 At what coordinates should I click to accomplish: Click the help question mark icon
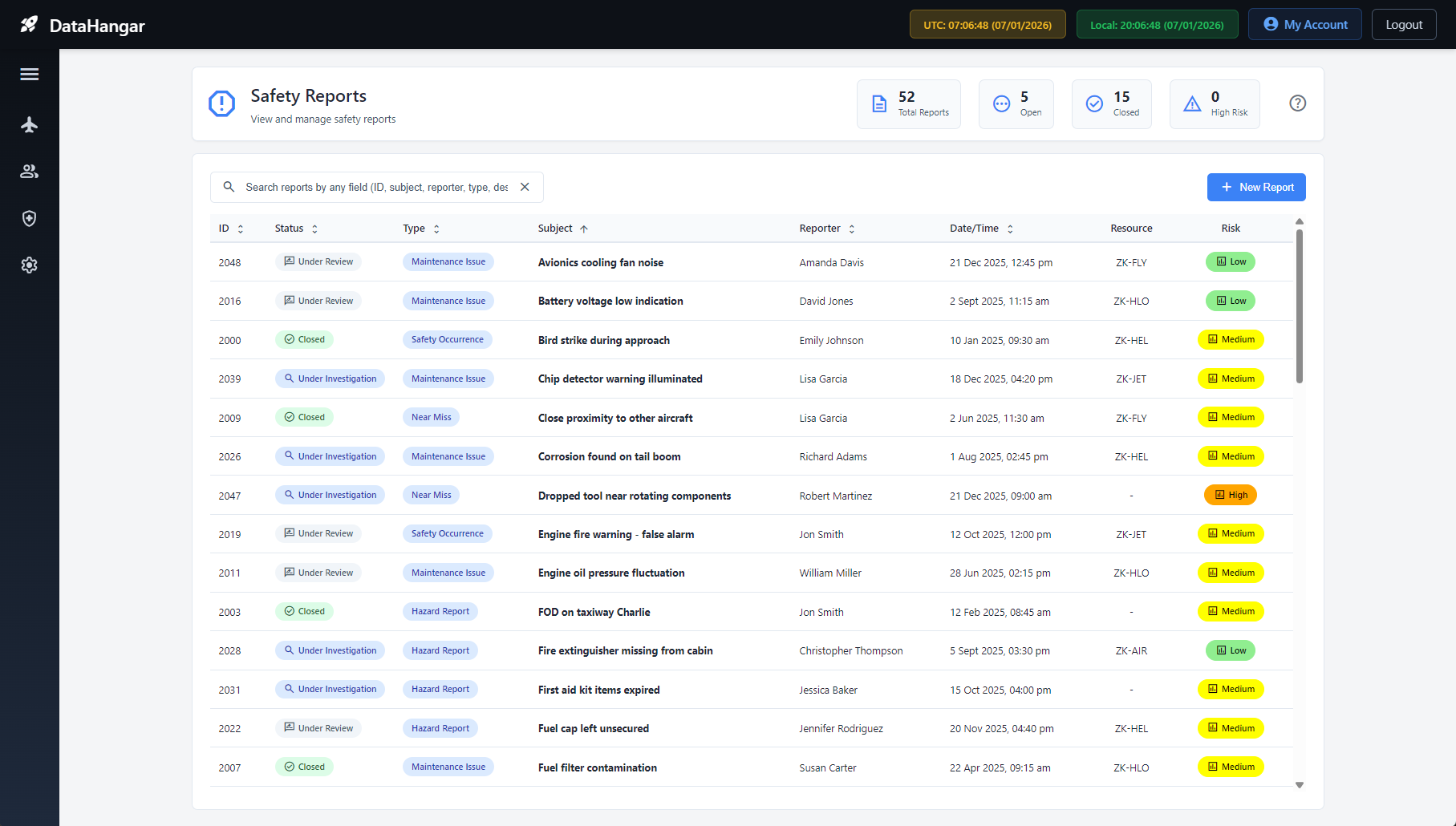pyautogui.click(x=1297, y=103)
